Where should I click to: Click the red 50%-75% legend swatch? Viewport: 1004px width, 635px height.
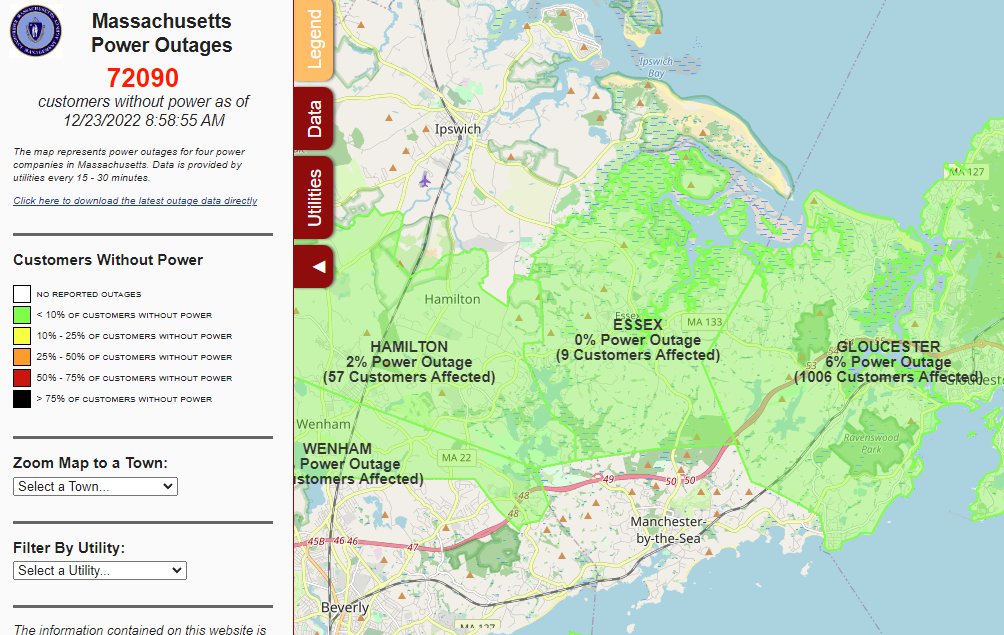click(x=22, y=378)
